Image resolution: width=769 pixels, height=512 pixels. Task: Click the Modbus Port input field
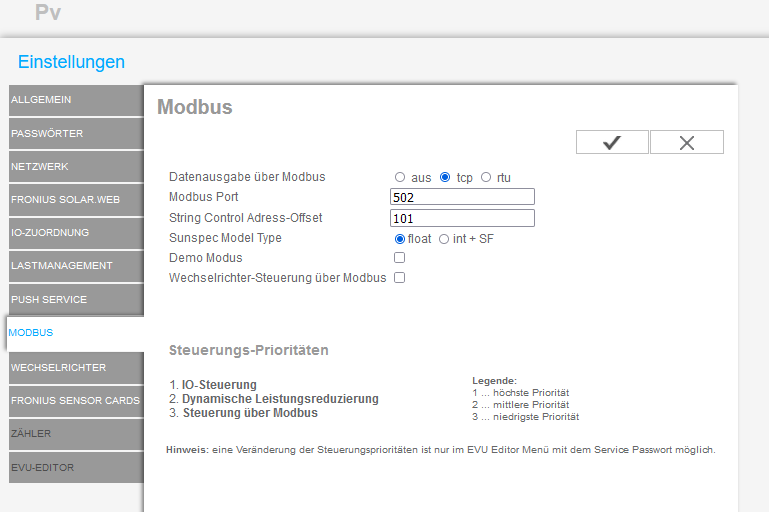pyautogui.click(x=462, y=197)
